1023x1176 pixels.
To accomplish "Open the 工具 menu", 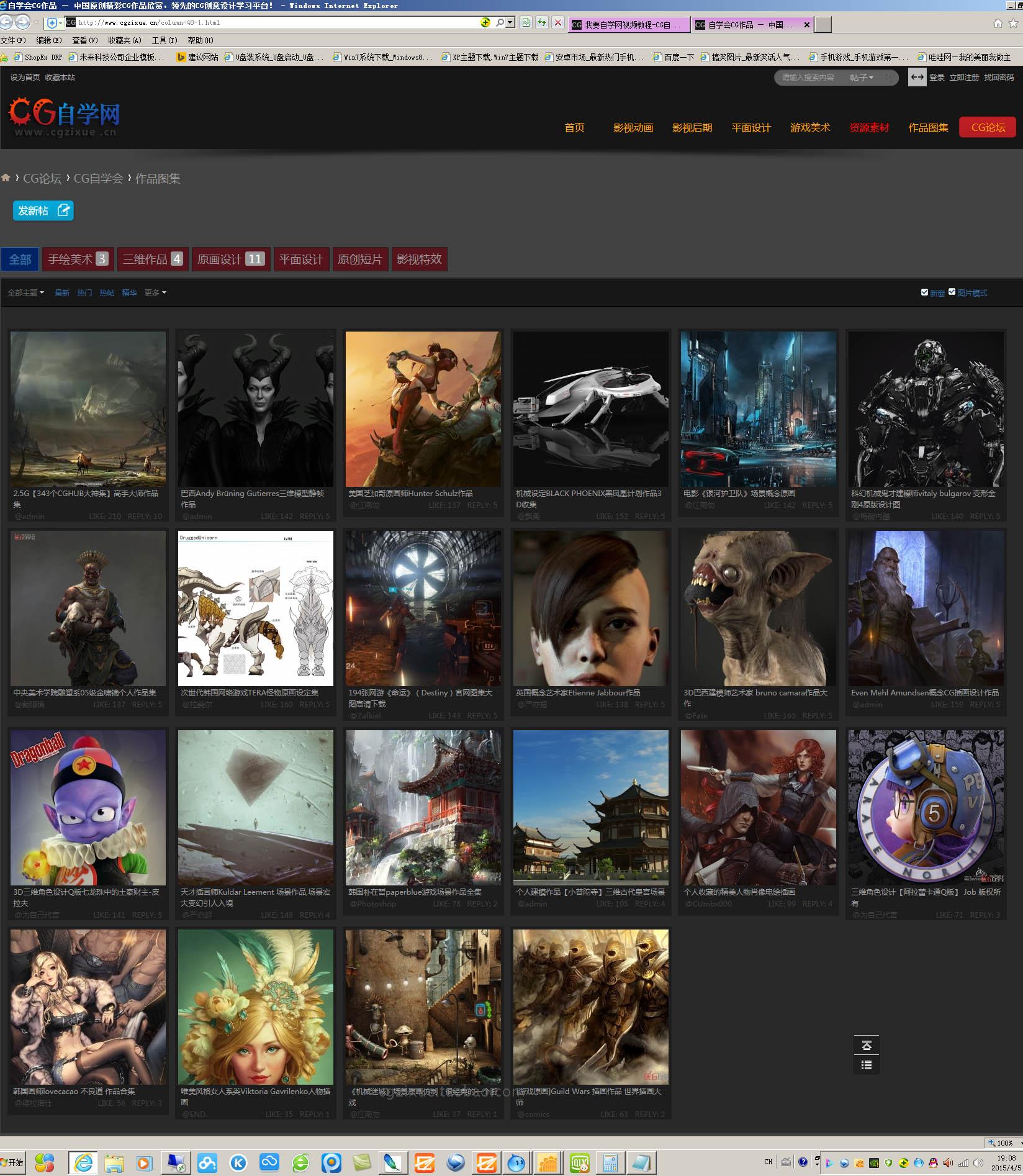I will (x=164, y=40).
